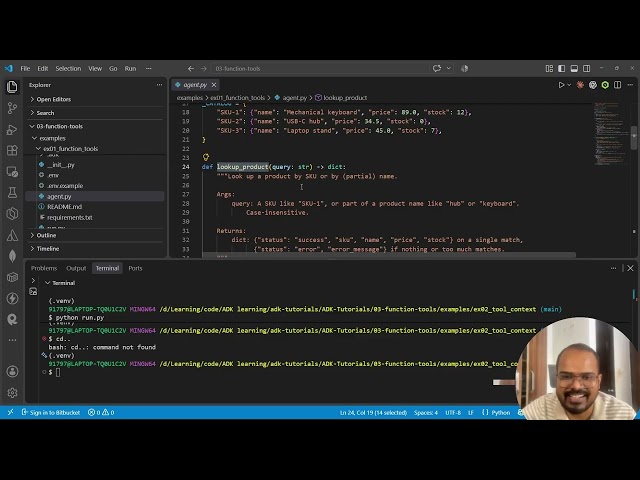Open the Run and Debug view

pyautogui.click(x=12, y=129)
